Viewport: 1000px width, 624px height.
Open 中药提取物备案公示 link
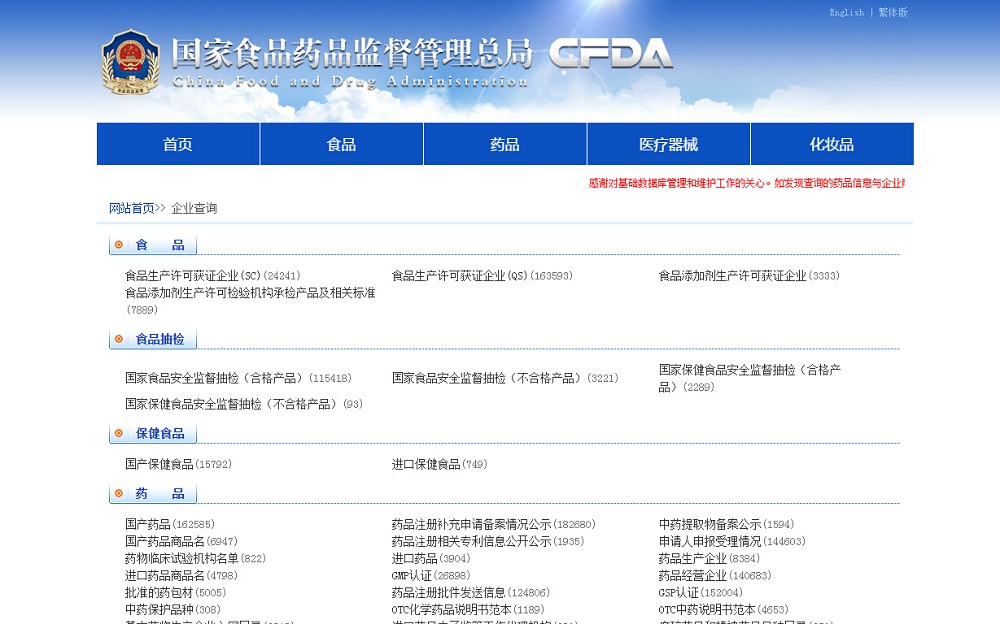pyautogui.click(x=726, y=524)
